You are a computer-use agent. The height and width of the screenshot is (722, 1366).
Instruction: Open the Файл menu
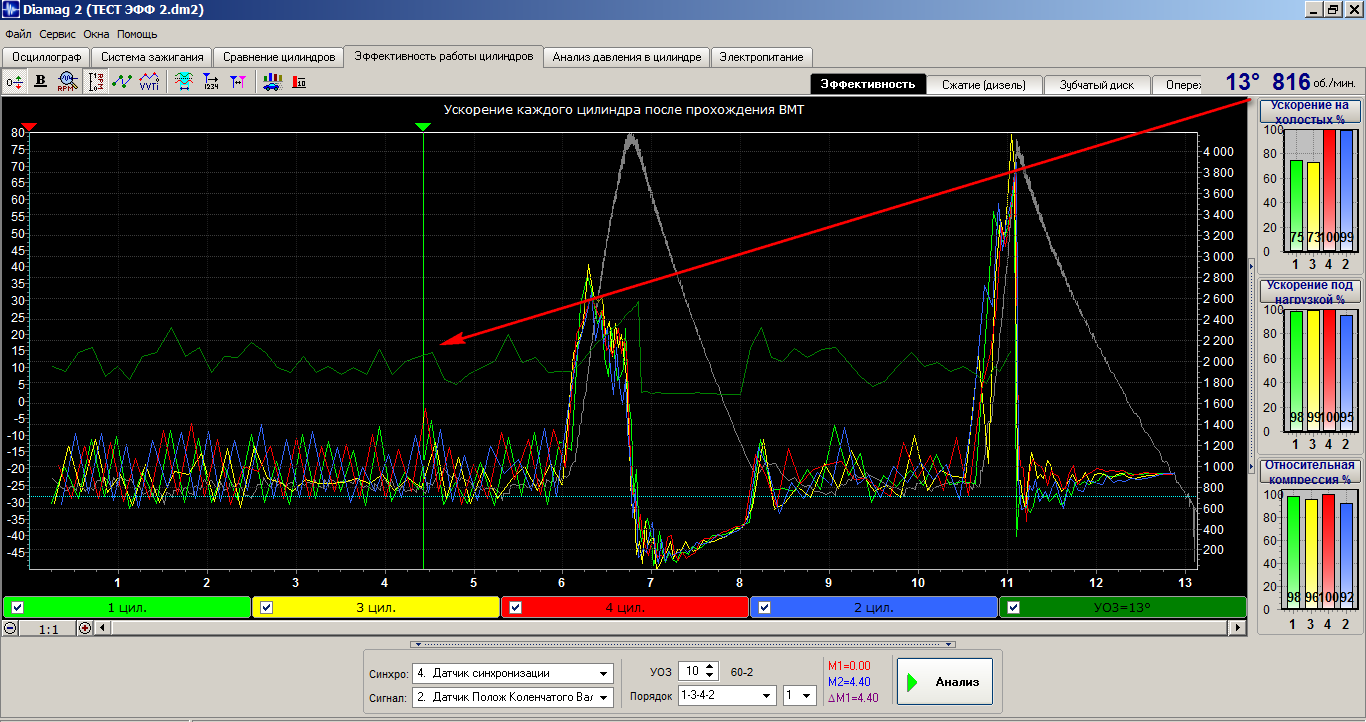point(17,34)
